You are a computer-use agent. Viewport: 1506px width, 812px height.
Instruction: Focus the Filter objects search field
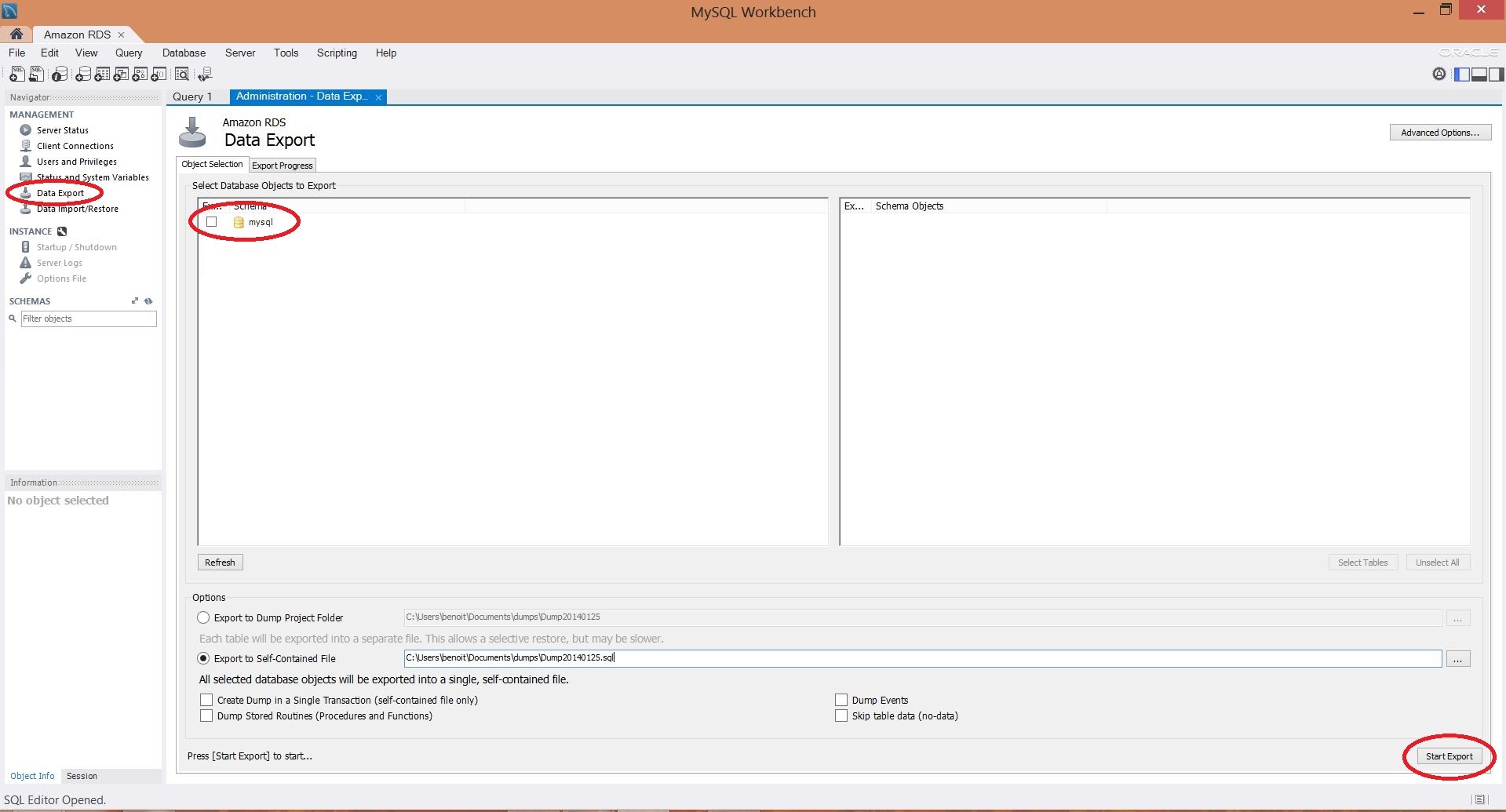coord(89,319)
